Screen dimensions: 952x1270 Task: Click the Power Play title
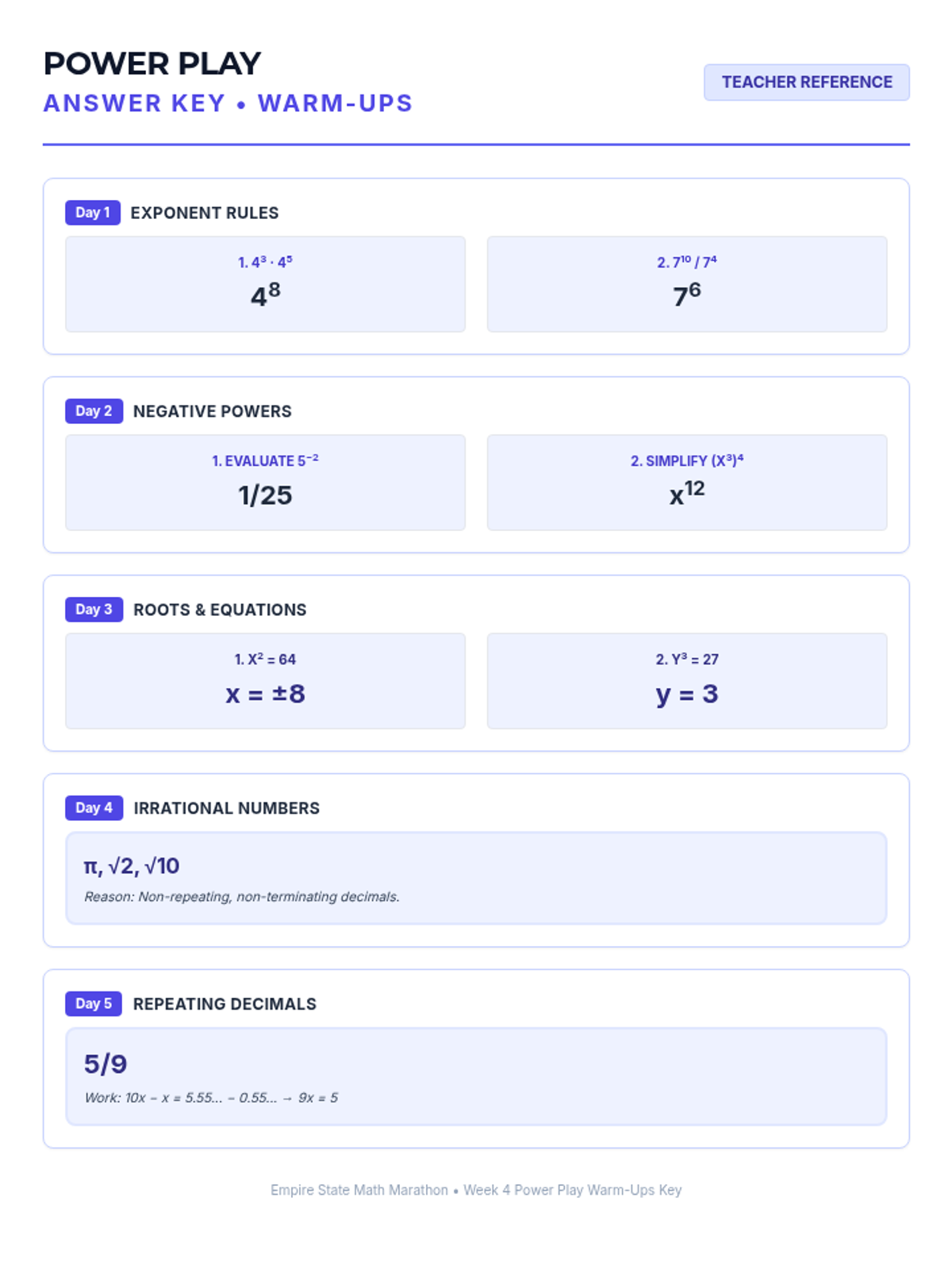(152, 63)
